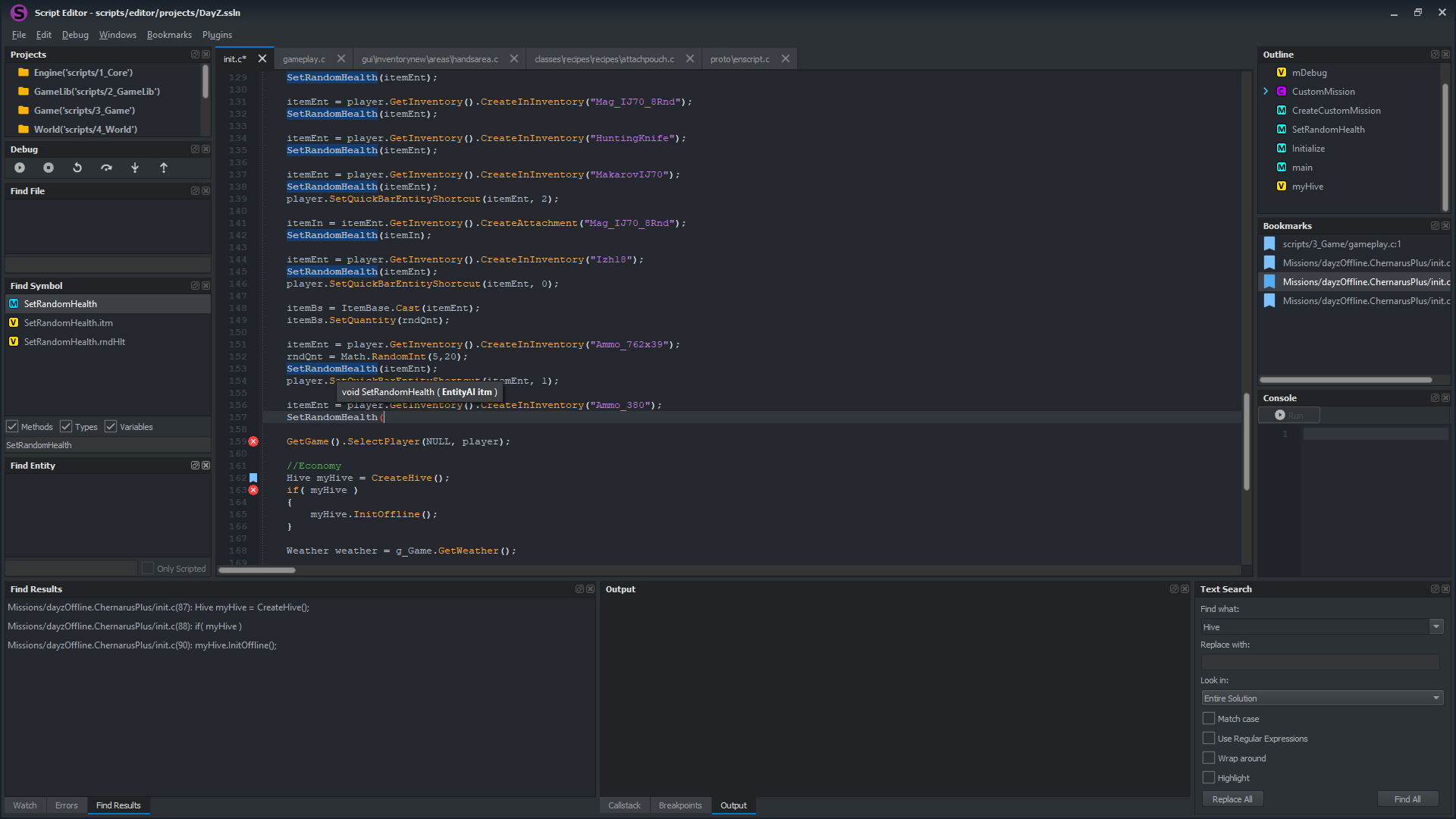Click the Find Entity panel icon
The image size is (1456, 819).
pos(194,465)
